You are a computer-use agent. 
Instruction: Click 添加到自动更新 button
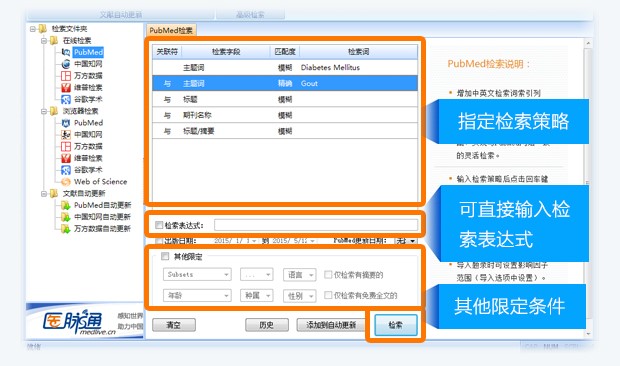[x=331, y=325]
